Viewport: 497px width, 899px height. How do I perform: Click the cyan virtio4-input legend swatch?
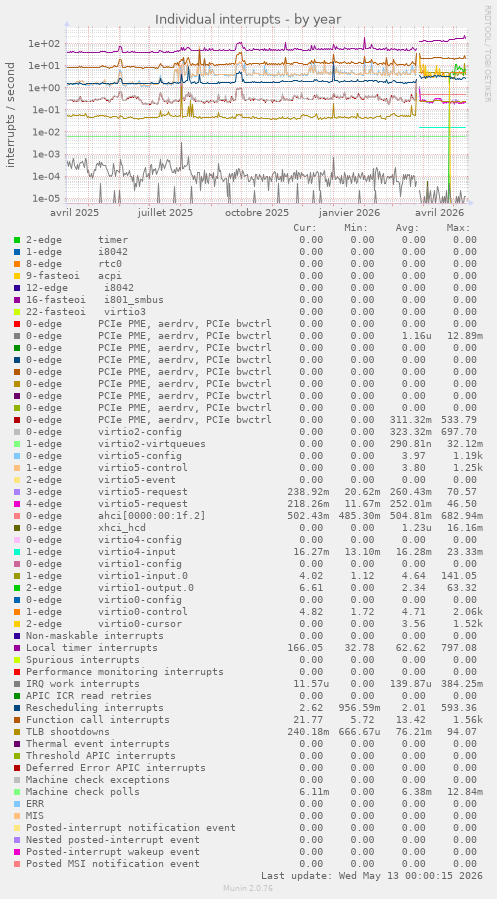(x=17, y=552)
